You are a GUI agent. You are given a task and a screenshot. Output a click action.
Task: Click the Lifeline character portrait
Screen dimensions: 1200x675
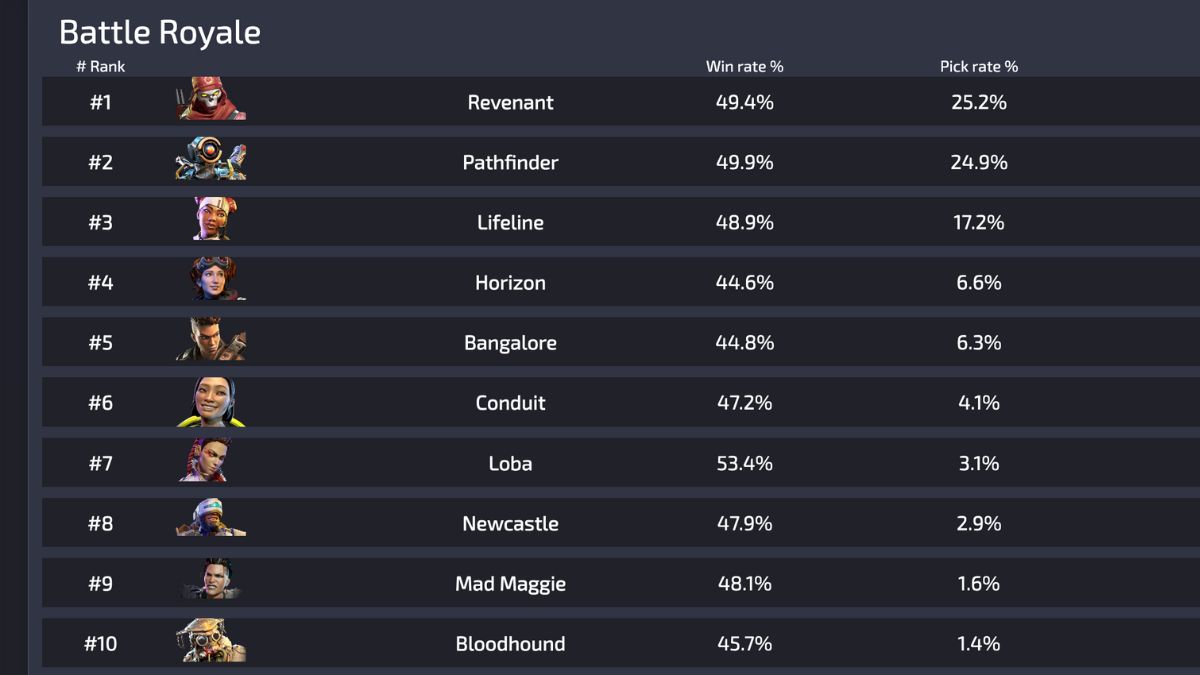tap(210, 221)
